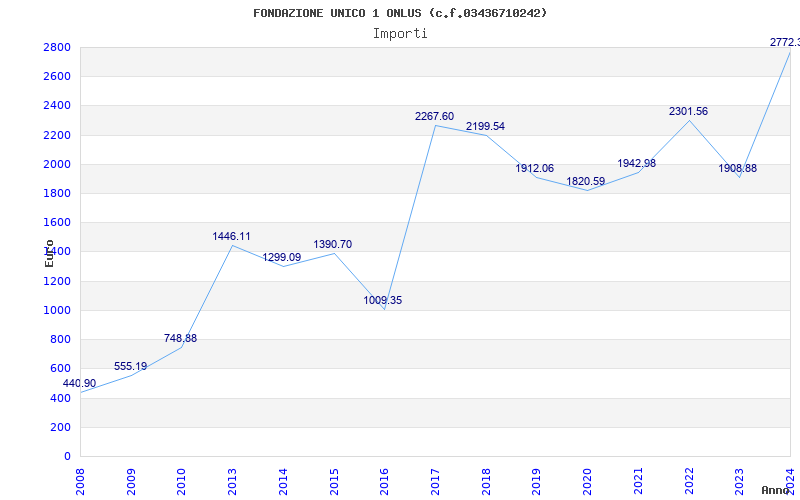
Task: Select the 1446.11 data label
Action: (232, 236)
